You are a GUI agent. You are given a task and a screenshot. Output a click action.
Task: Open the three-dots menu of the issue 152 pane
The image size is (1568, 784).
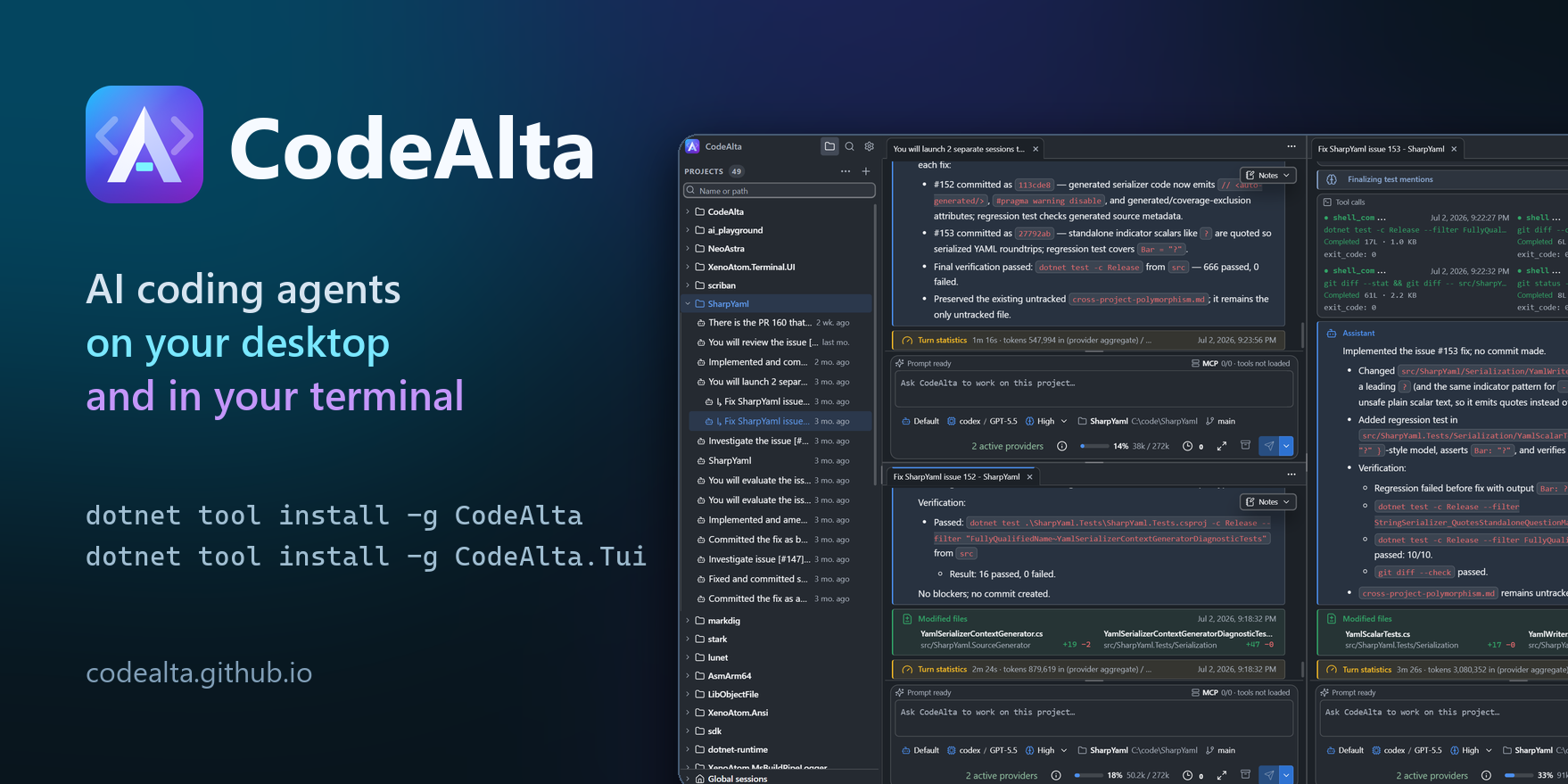(1291, 475)
